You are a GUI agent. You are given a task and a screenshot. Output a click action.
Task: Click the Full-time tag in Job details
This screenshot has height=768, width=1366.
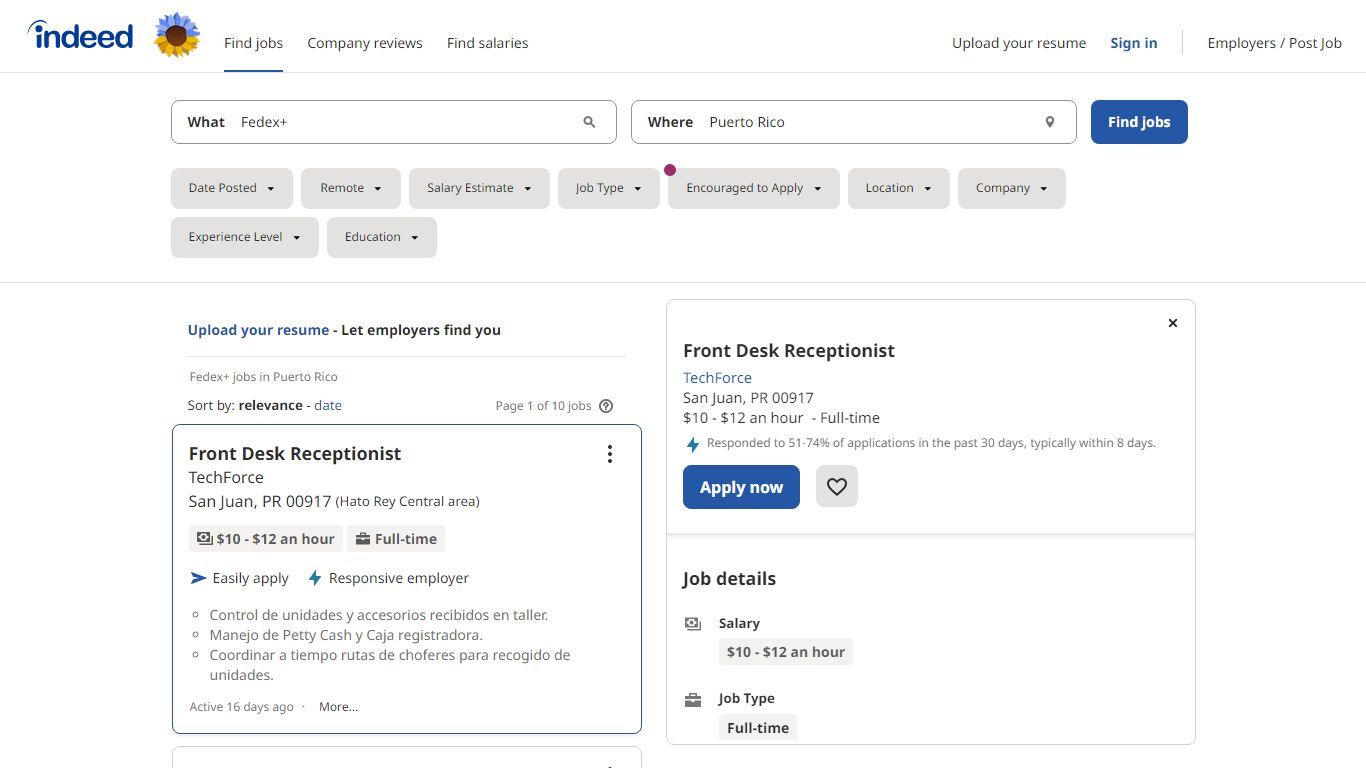point(758,727)
